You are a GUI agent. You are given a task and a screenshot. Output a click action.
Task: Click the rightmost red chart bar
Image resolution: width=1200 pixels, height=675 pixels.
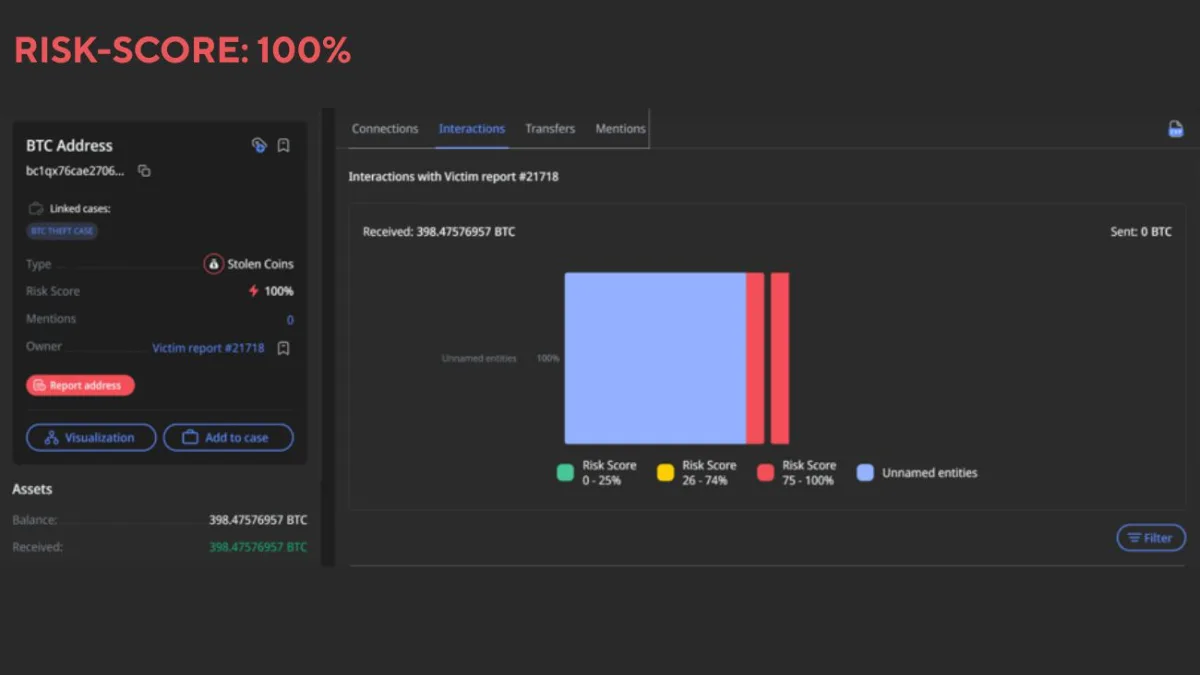780,358
